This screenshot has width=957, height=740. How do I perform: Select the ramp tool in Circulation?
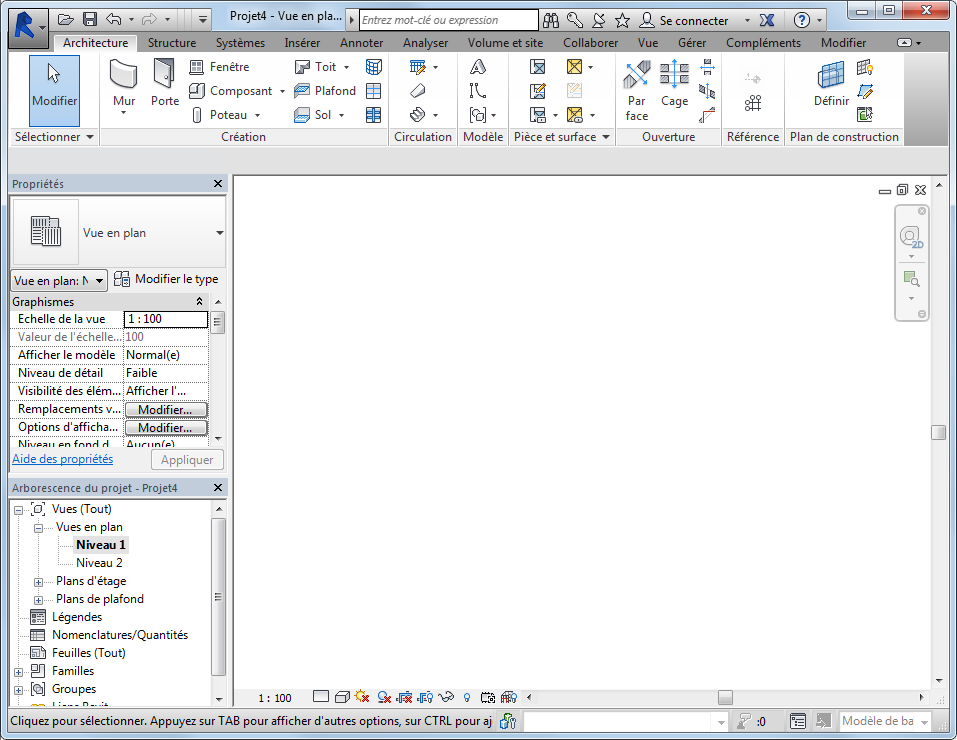418,91
